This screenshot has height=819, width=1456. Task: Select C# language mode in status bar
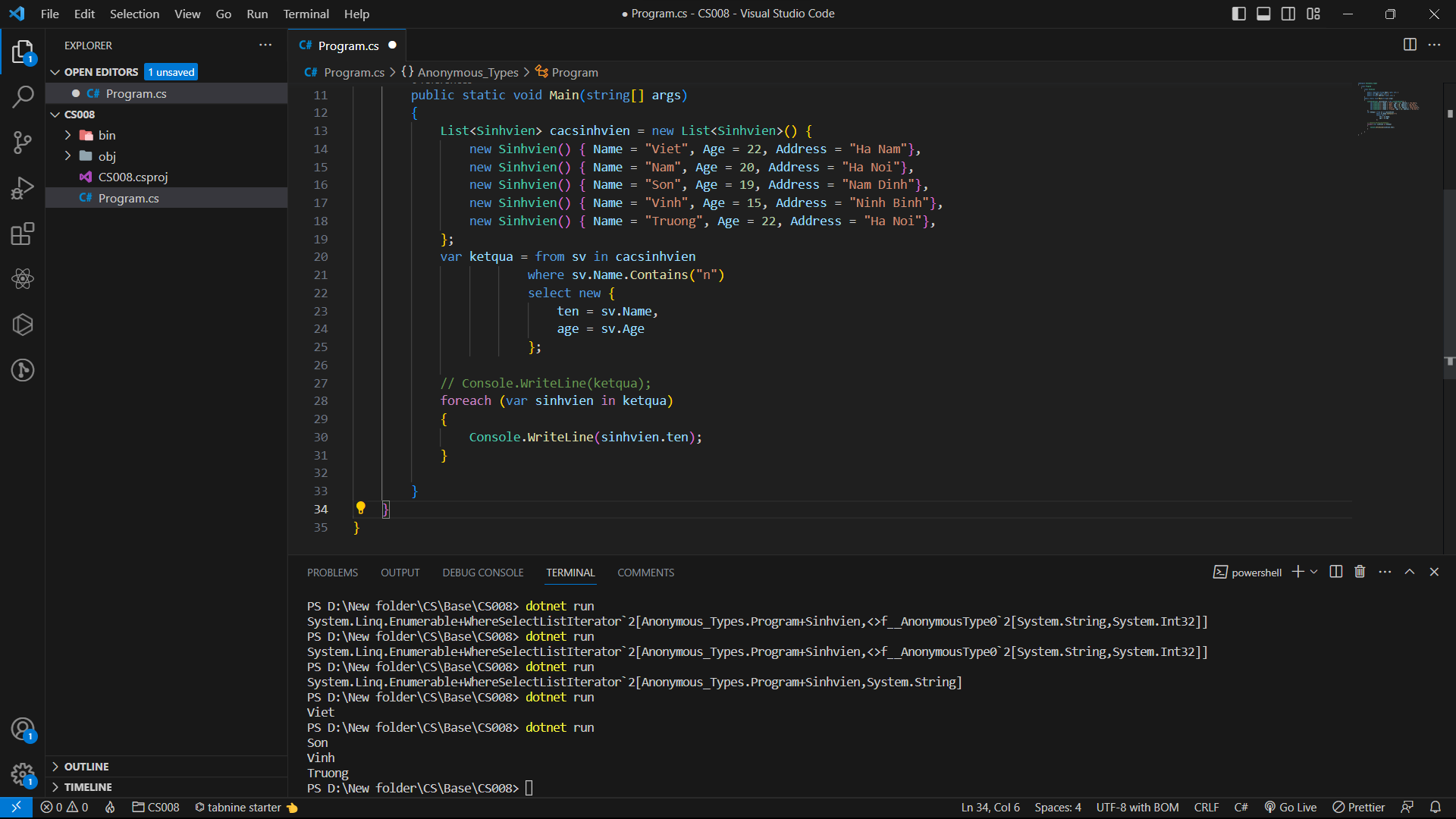point(1241,808)
